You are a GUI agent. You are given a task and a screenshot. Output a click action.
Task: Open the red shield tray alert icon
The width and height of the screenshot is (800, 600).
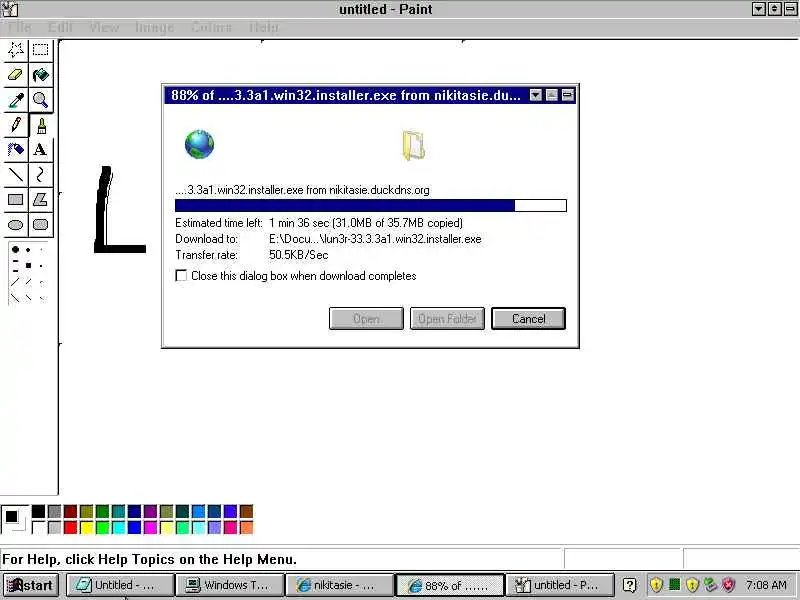729,585
